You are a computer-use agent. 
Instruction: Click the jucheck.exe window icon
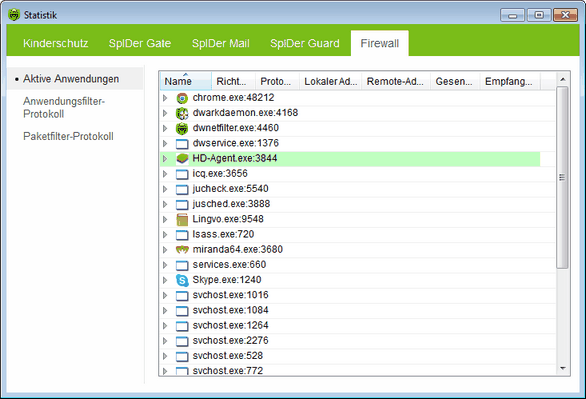[x=182, y=189]
